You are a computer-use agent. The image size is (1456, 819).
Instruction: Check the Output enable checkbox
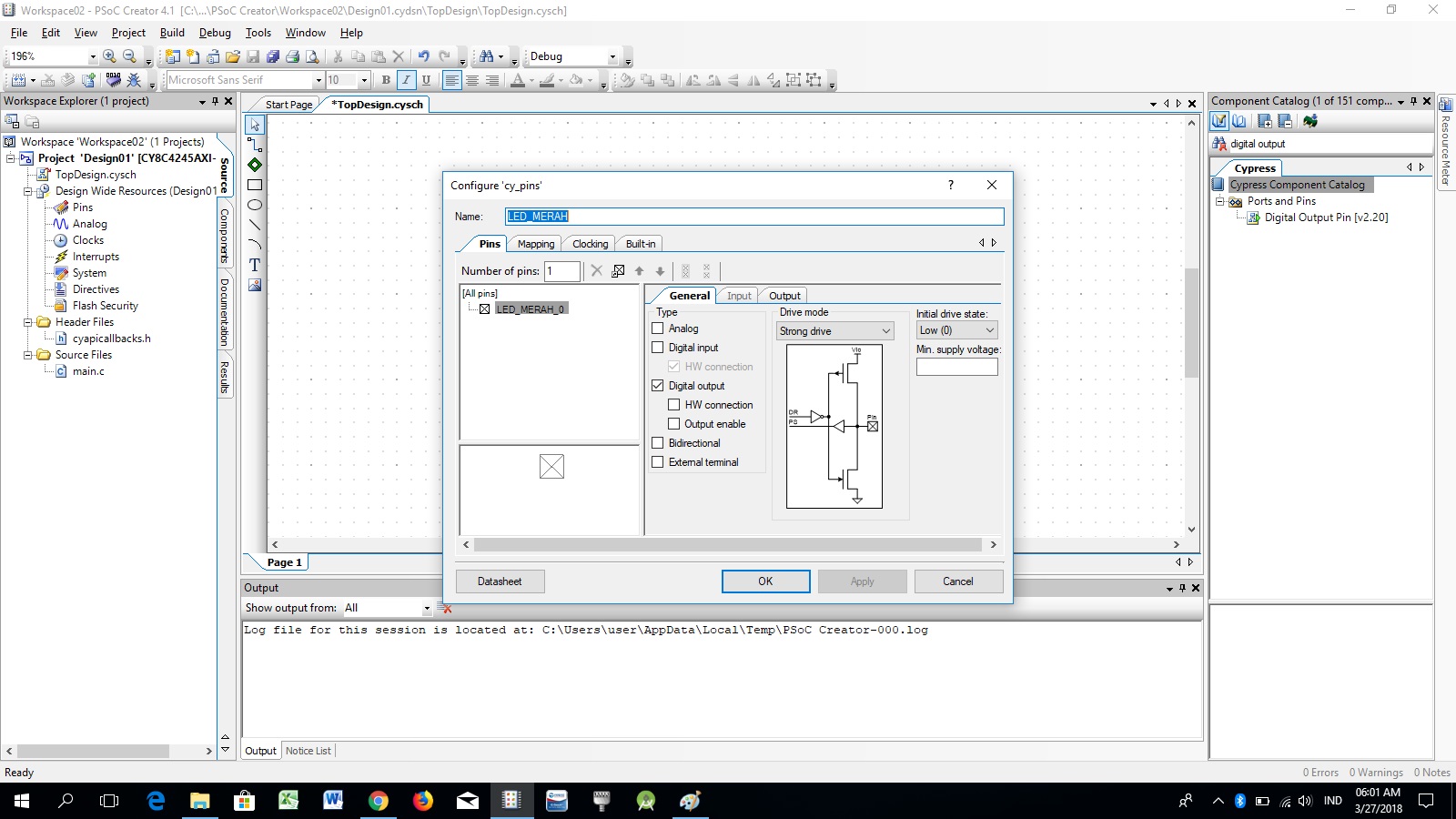[674, 424]
